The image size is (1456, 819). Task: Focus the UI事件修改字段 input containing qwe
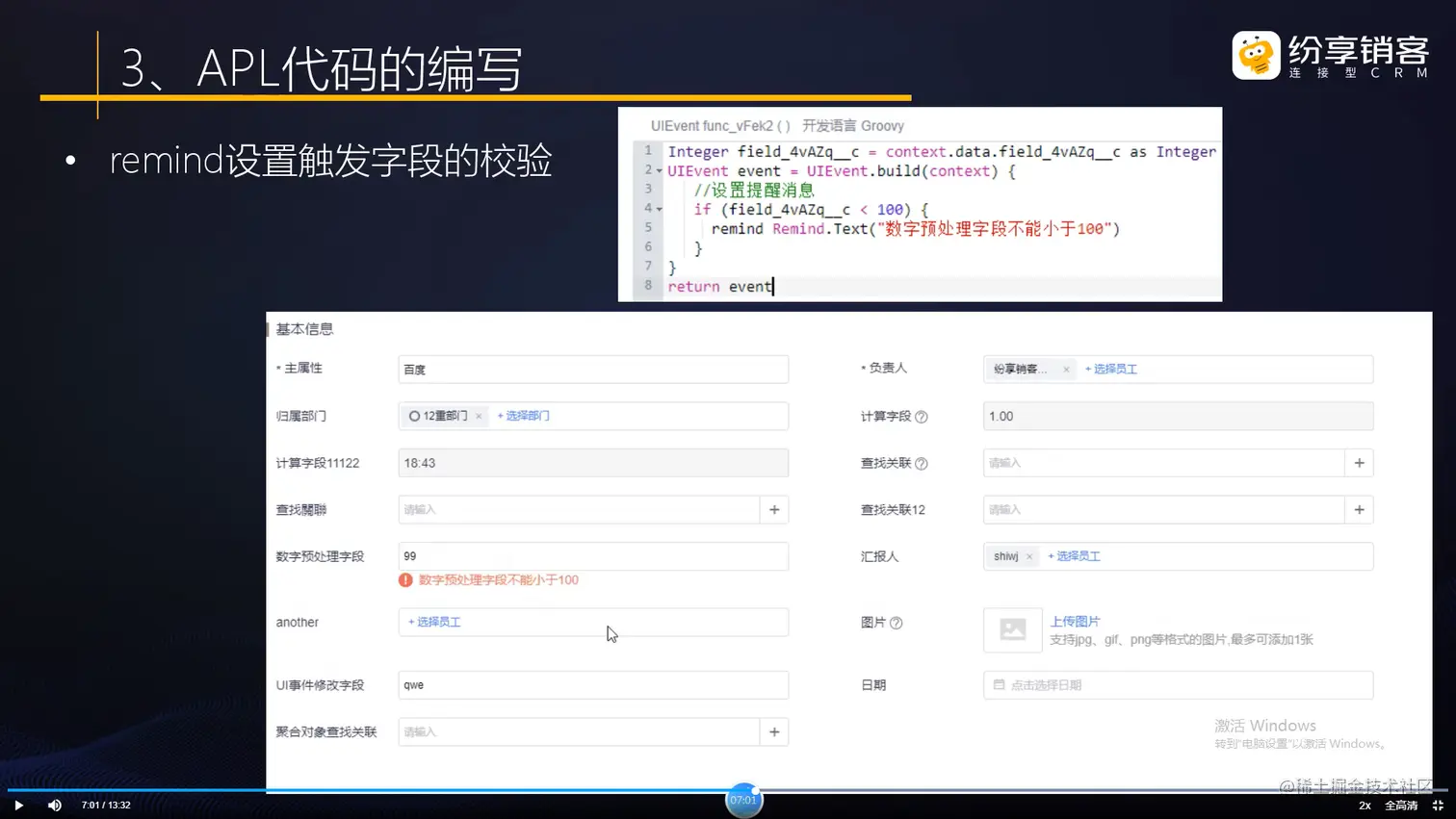[x=593, y=685]
